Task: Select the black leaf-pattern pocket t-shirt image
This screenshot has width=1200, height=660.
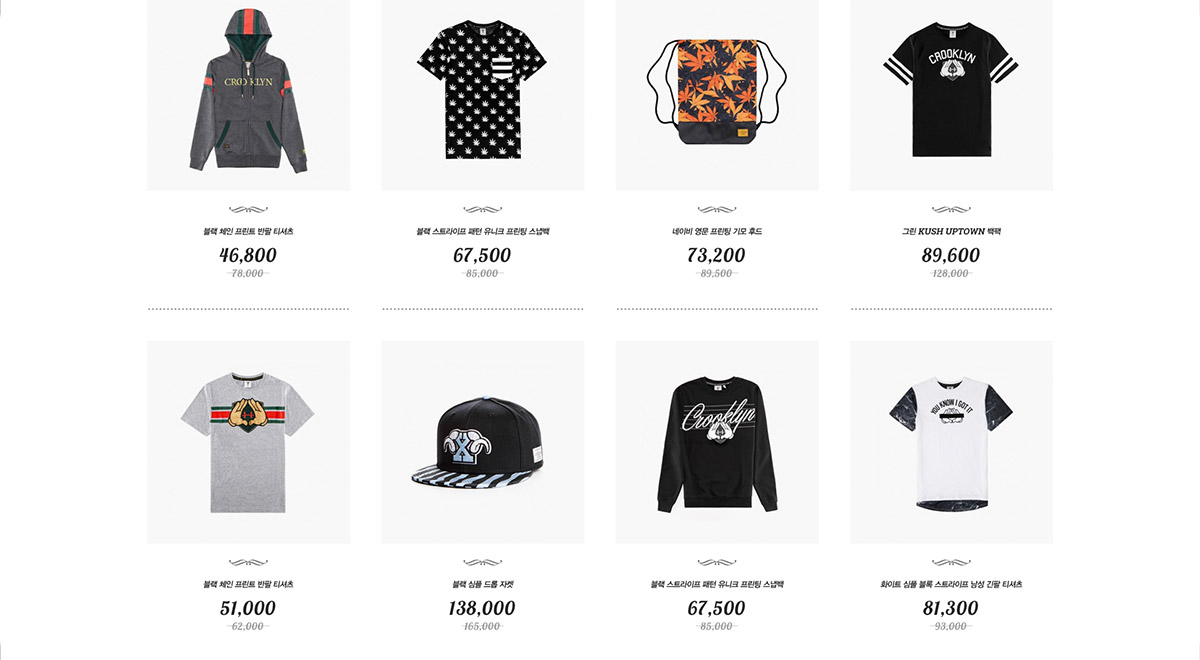Action: pos(482,95)
